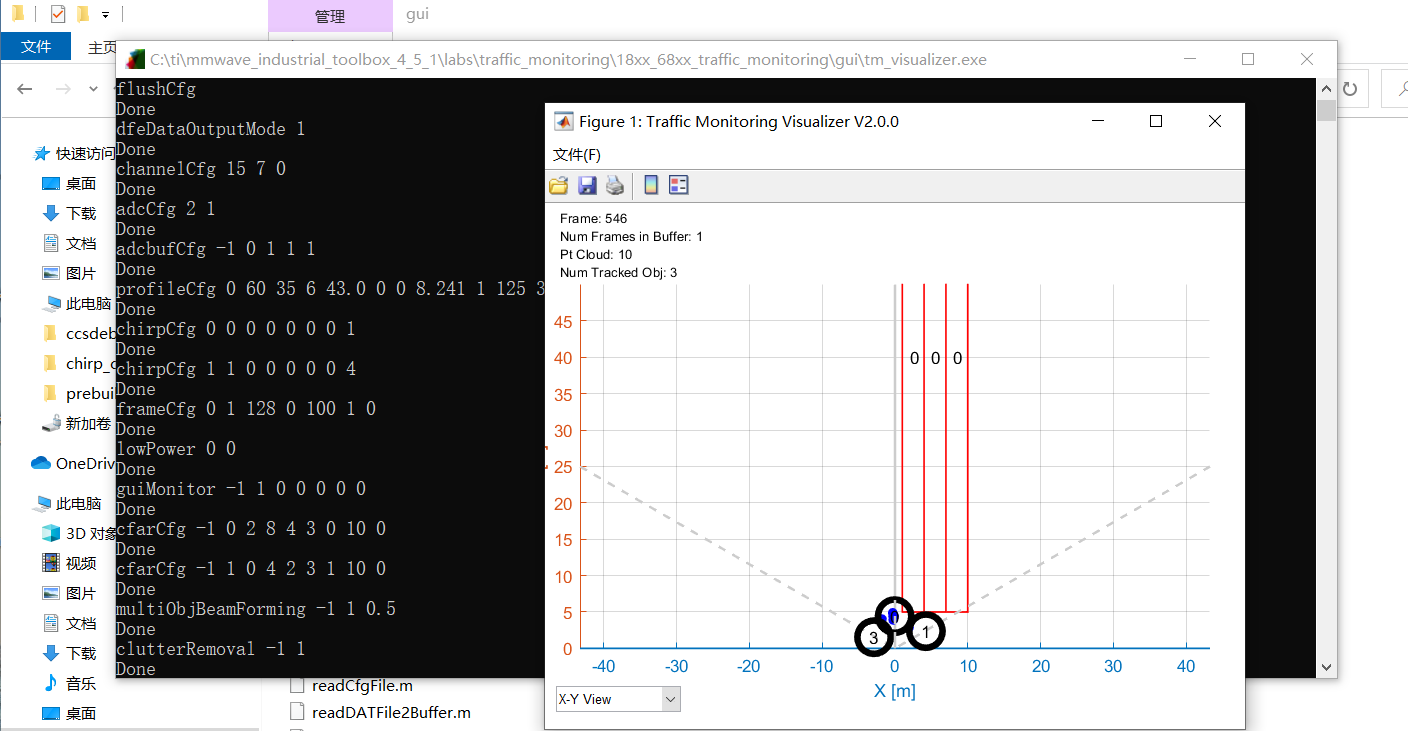Viewport: 1408px width, 731px height.
Task: Click the 'channelCfg 15 7 0' console line
Action: pyautogui.click(x=201, y=169)
